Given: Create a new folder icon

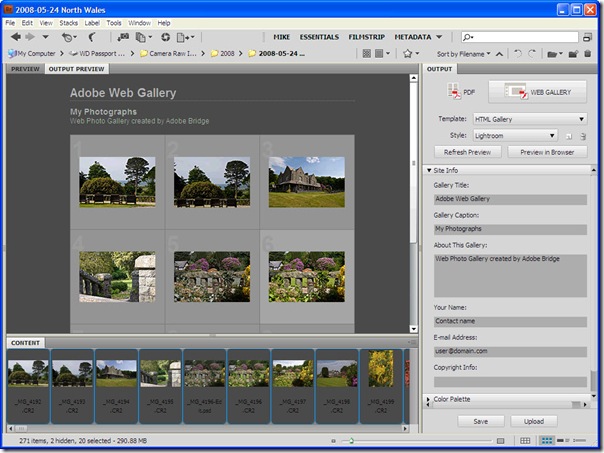Looking at the screenshot, I should (573, 54).
